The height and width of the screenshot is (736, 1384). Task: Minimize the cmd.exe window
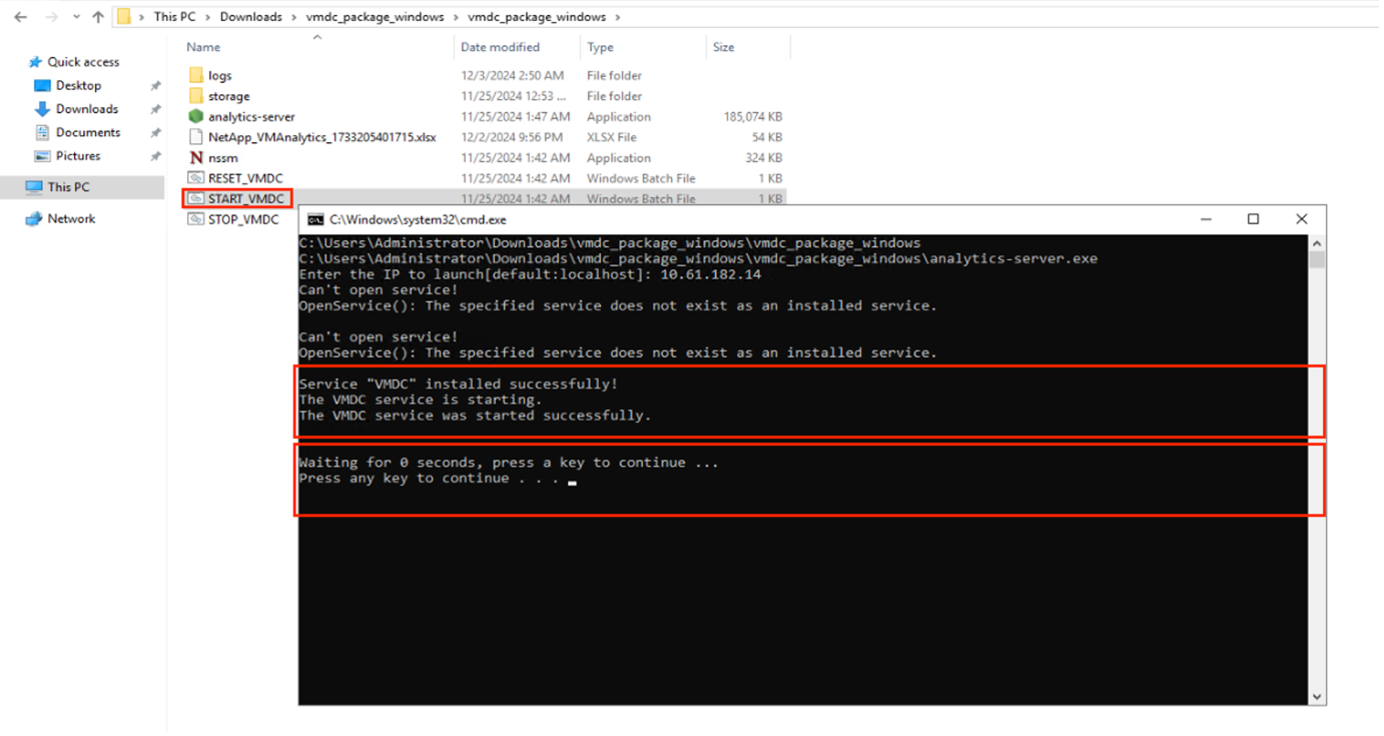tap(1206, 219)
